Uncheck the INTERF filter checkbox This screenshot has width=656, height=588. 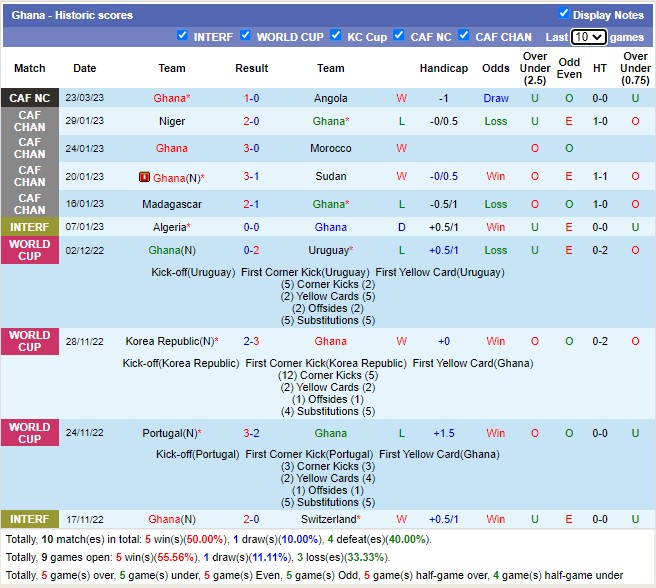[x=182, y=36]
